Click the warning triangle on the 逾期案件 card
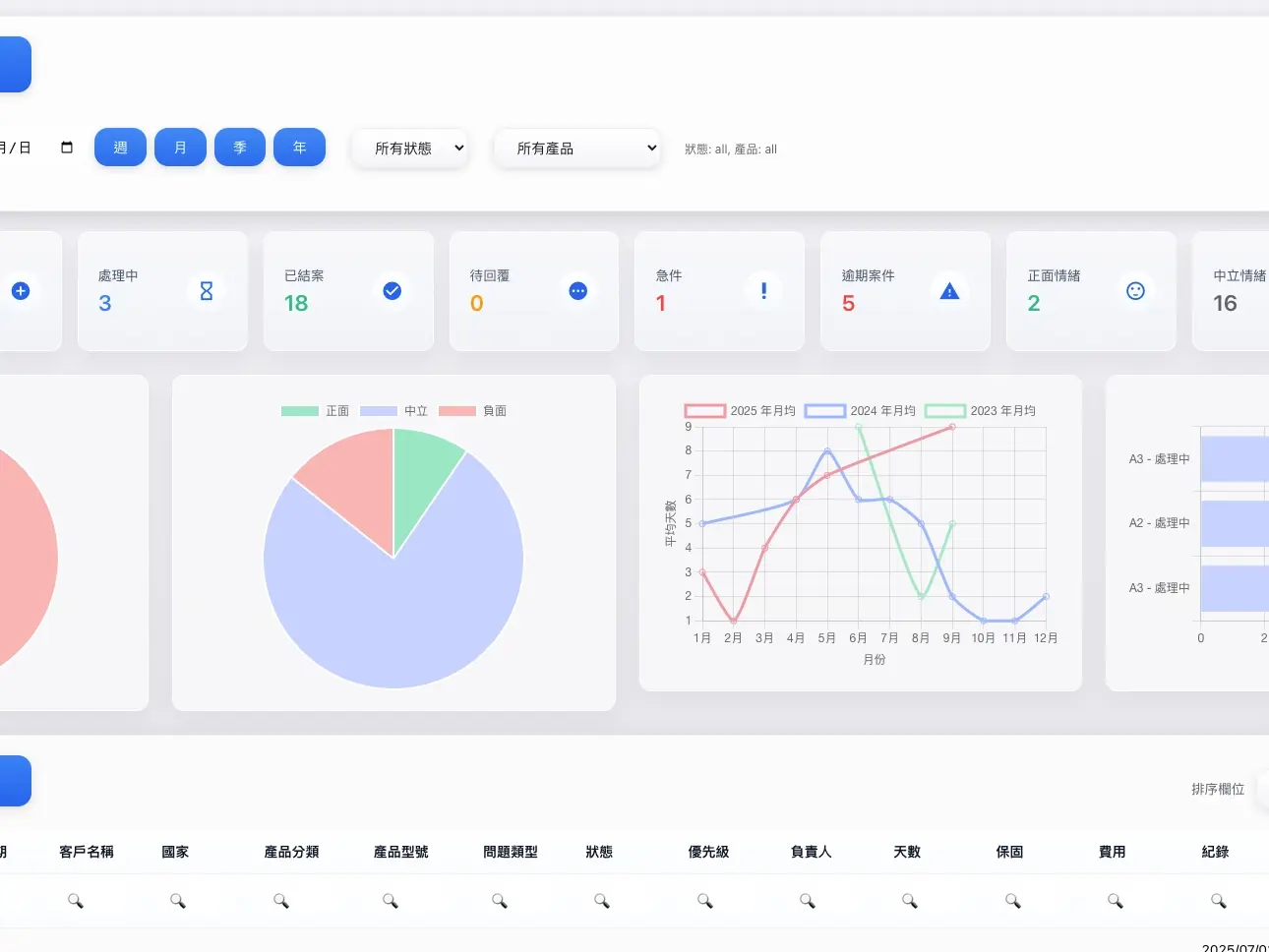Viewport: 1269px width, 952px height. [948, 290]
